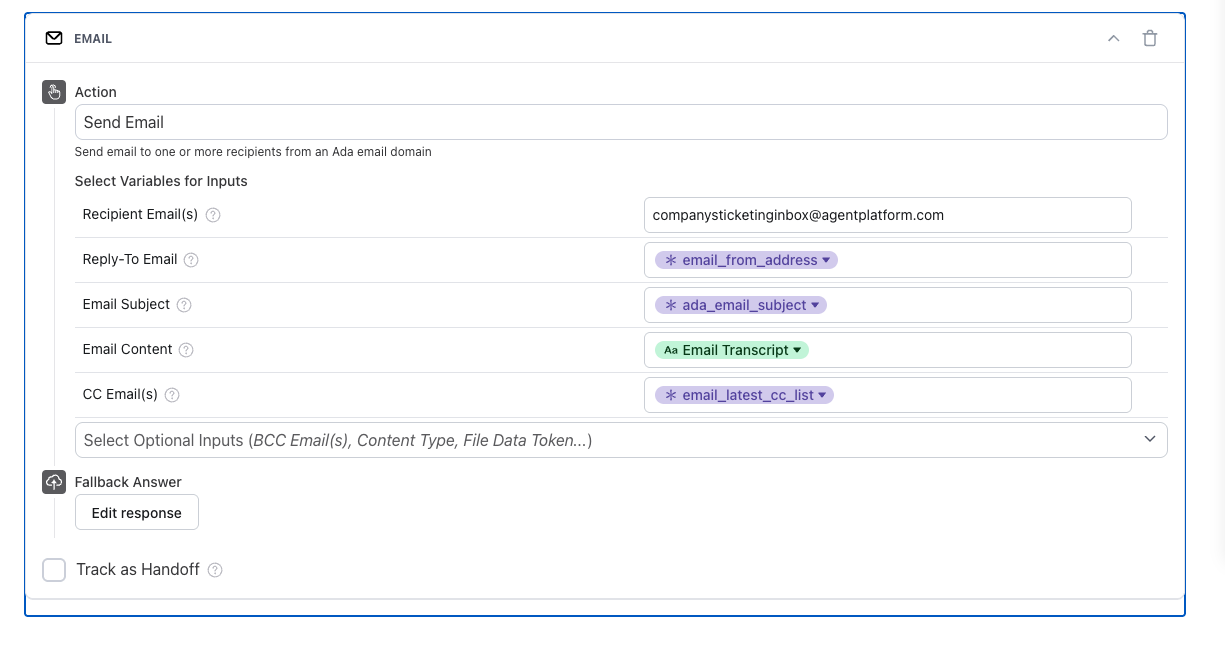The image size is (1225, 650).
Task: Open help tooltip for CC Email(s)
Action: pyautogui.click(x=172, y=395)
